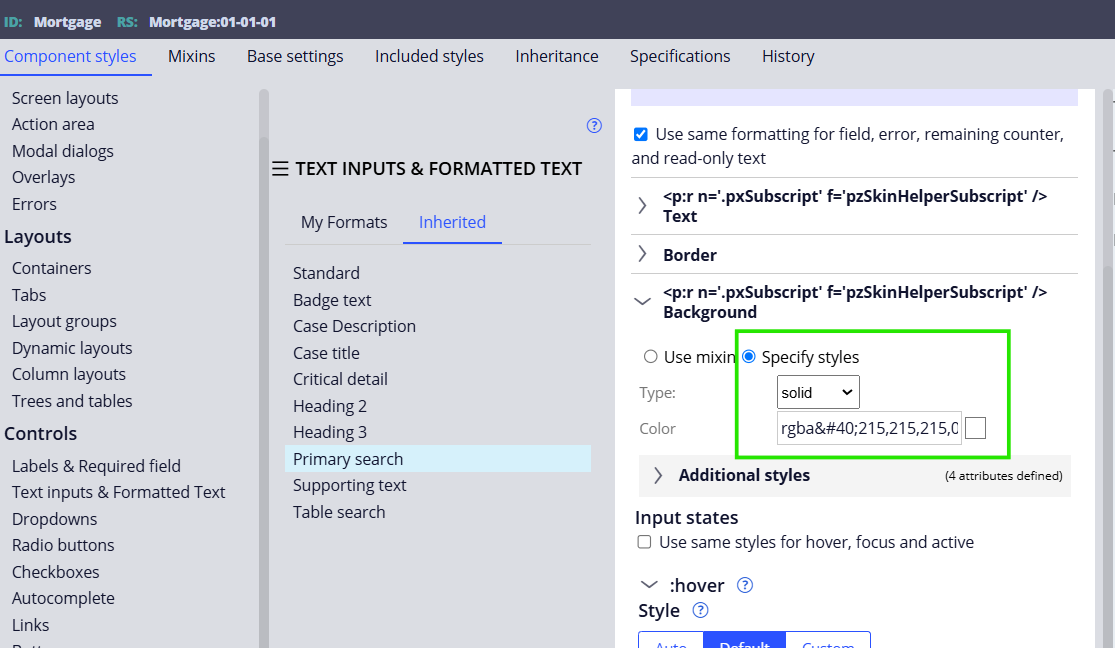This screenshot has width=1115, height=648.
Task: Collapse the Background section
Action: coord(642,302)
